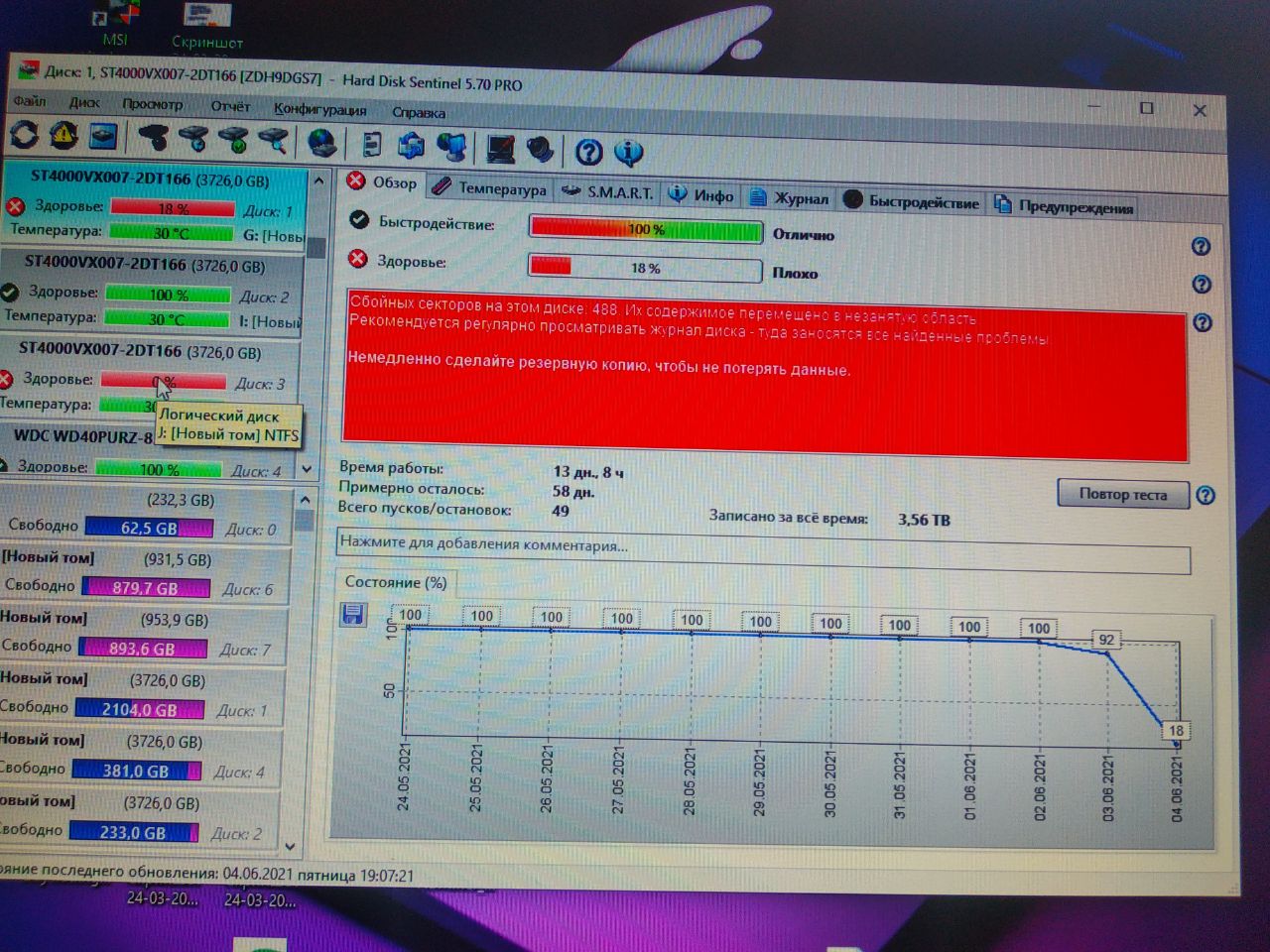
Task: Click the disk icon with green checkmark
Action: point(233,139)
